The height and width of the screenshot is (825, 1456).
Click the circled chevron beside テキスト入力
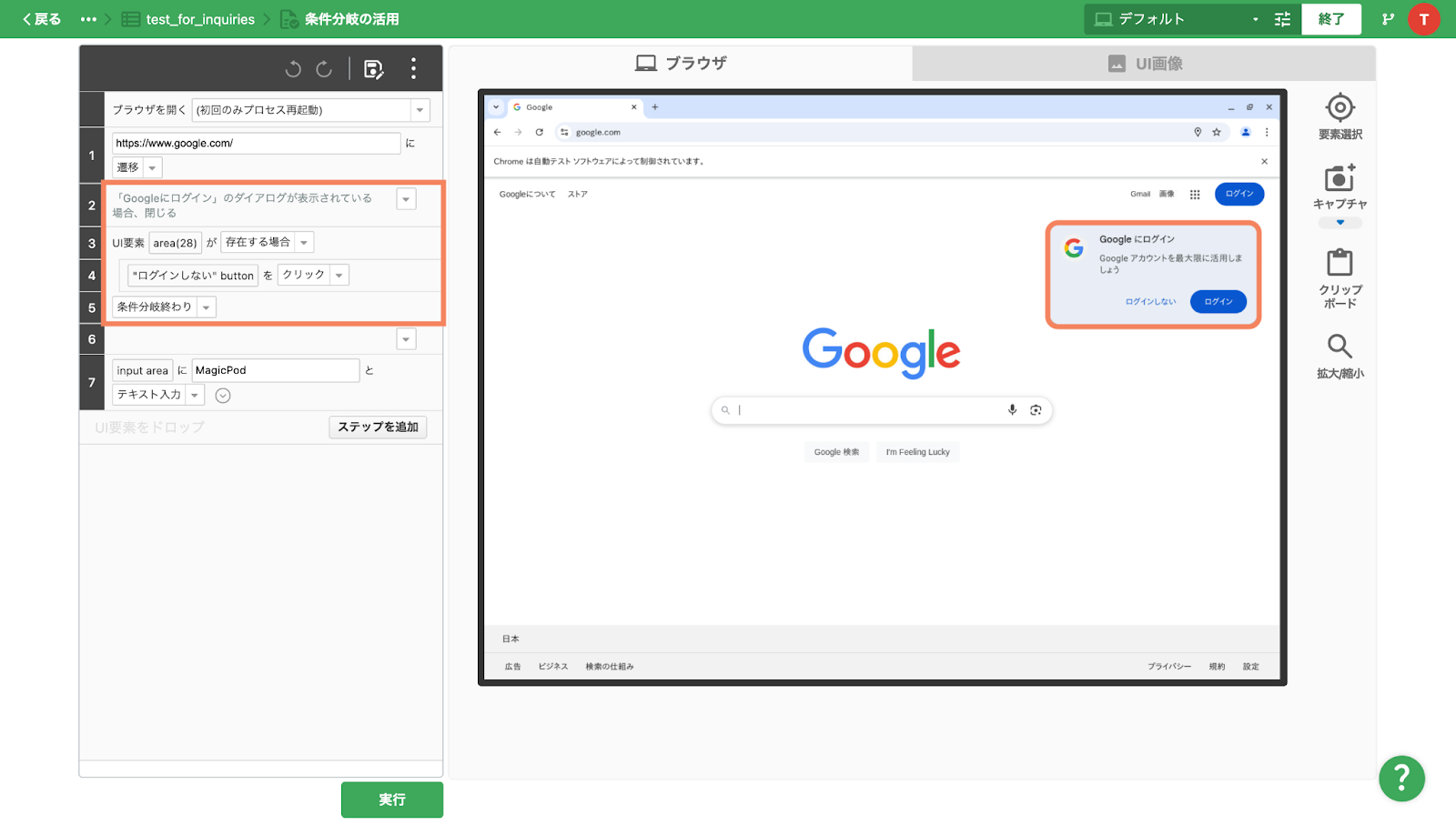pos(223,396)
